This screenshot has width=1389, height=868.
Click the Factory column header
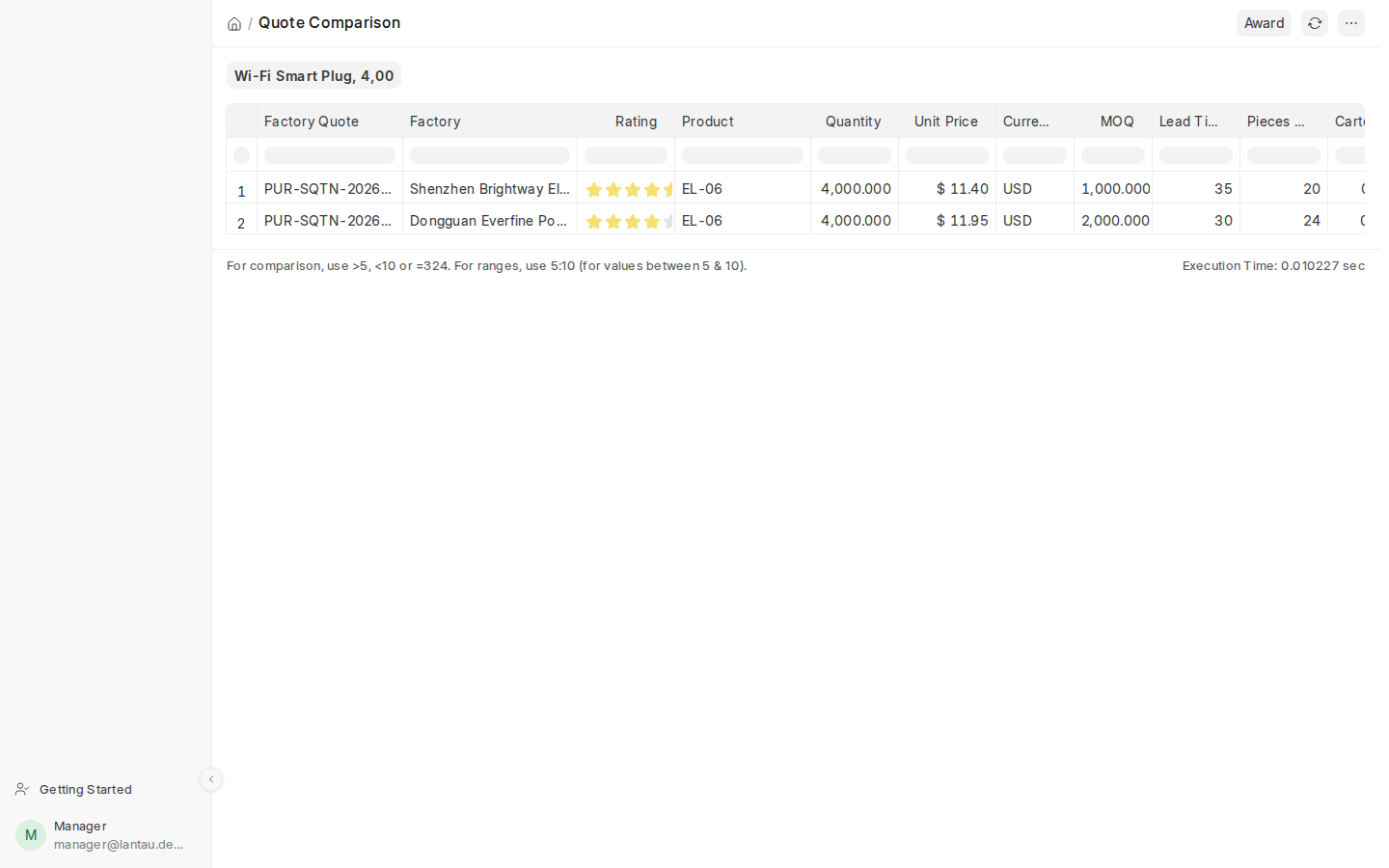(x=490, y=122)
